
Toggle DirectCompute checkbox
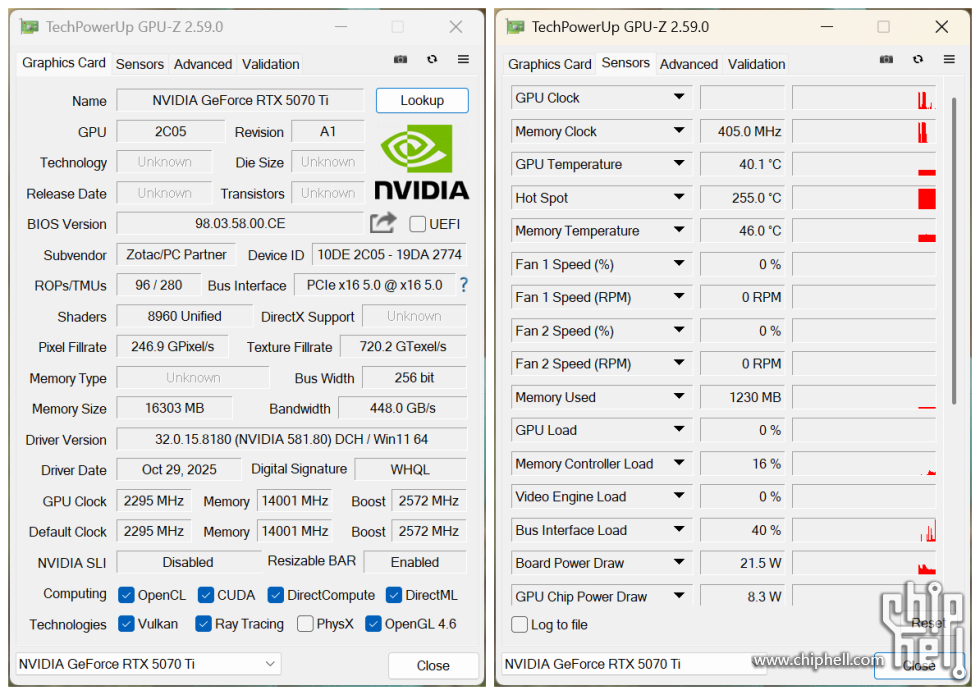click(x=276, y=595)
